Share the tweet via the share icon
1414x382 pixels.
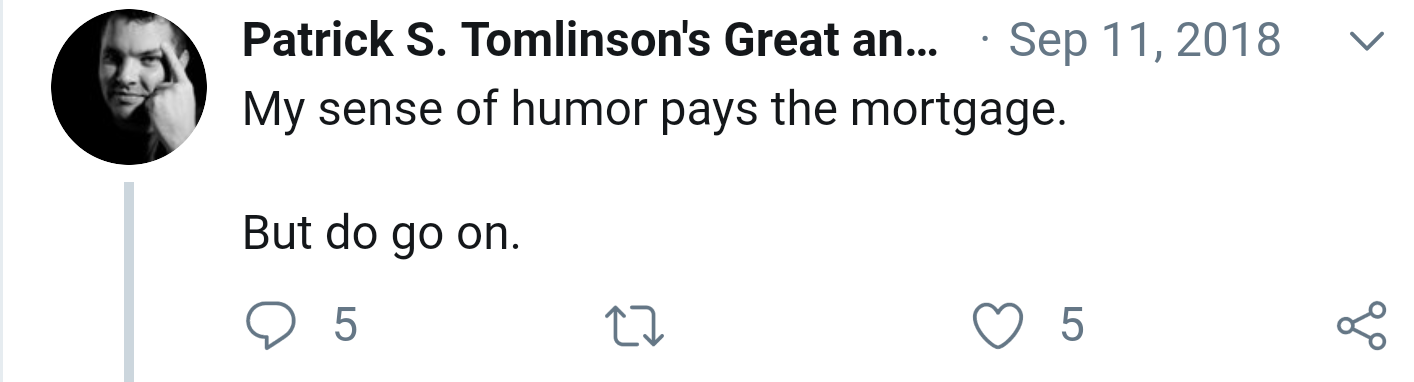1362,327
